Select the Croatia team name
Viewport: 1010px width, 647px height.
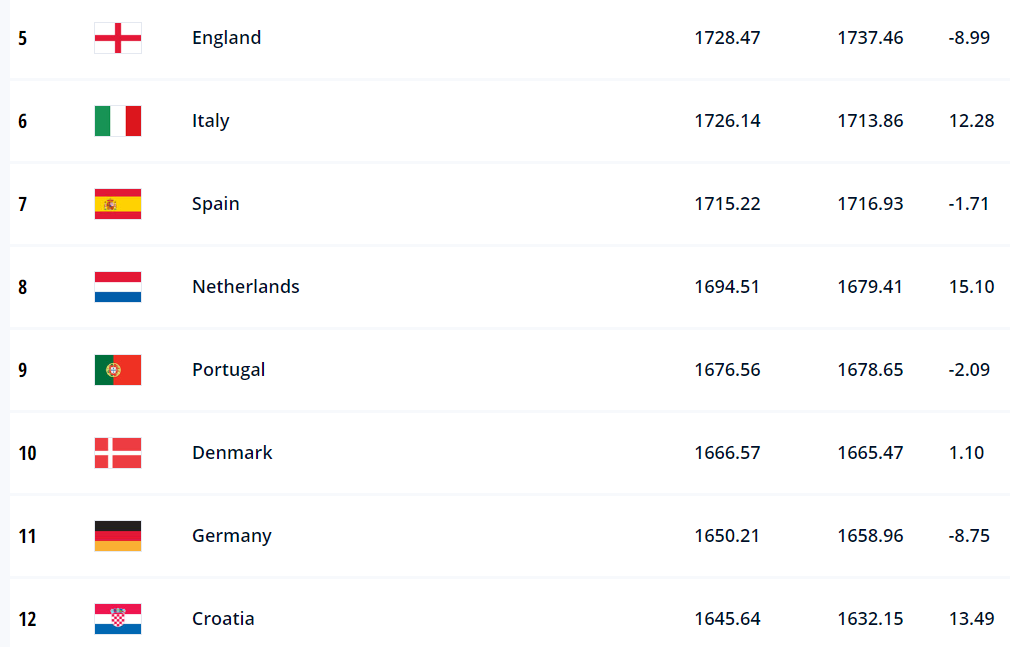click(223, 619)
